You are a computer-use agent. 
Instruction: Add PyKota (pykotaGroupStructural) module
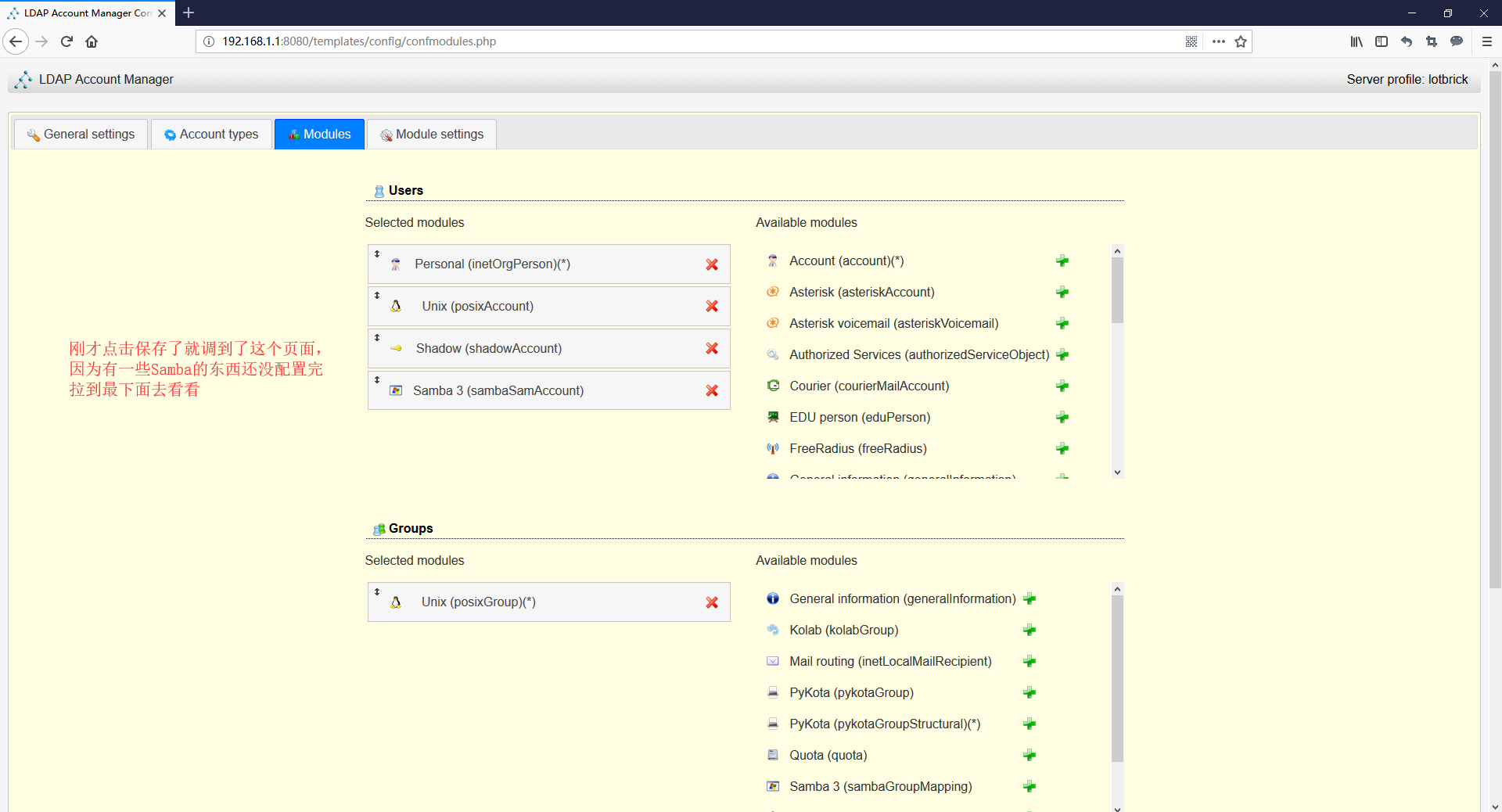click(1029, 724)
